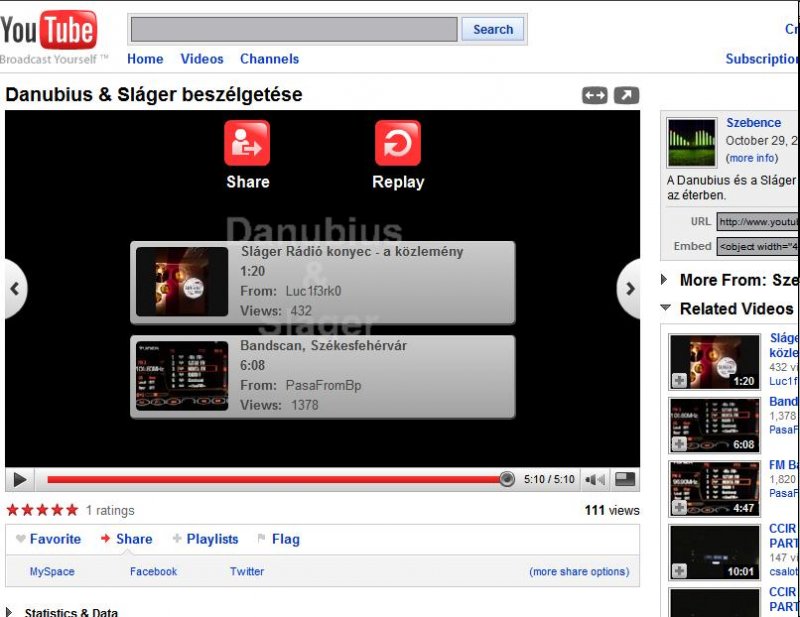This screenshot has width=800, height=617.
Task: Toggle the player size button in control bar
Action: pyautogui.click(x=625, y=479)
